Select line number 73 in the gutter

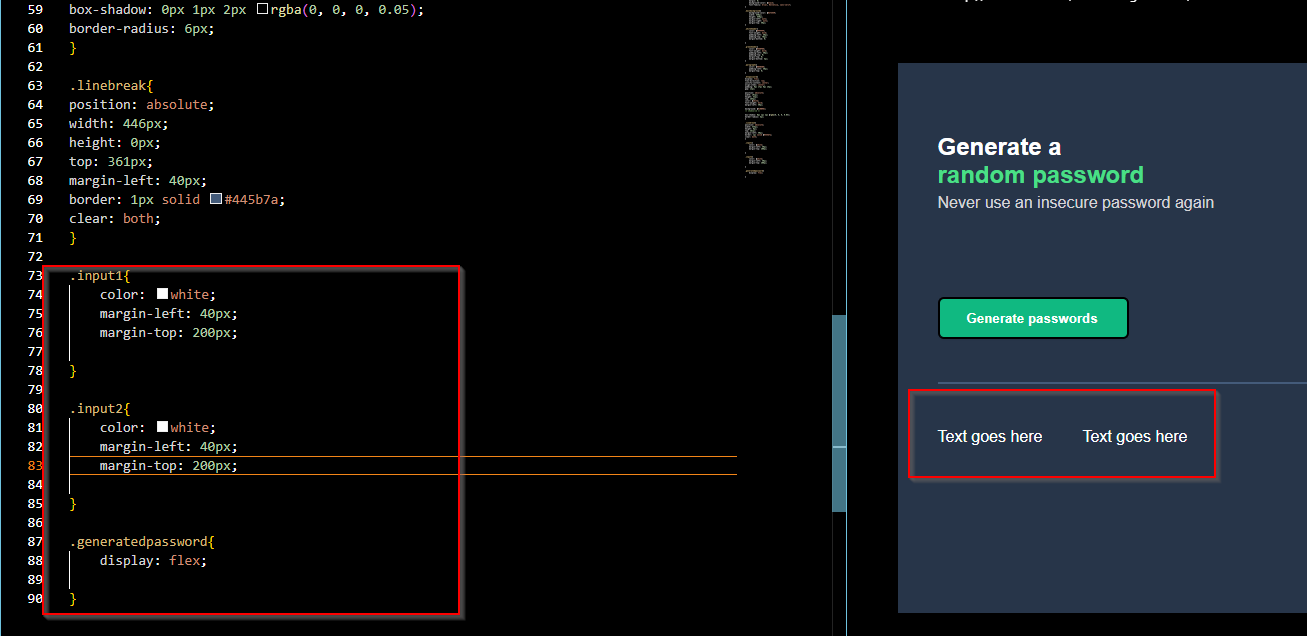(x=35, y=275)
